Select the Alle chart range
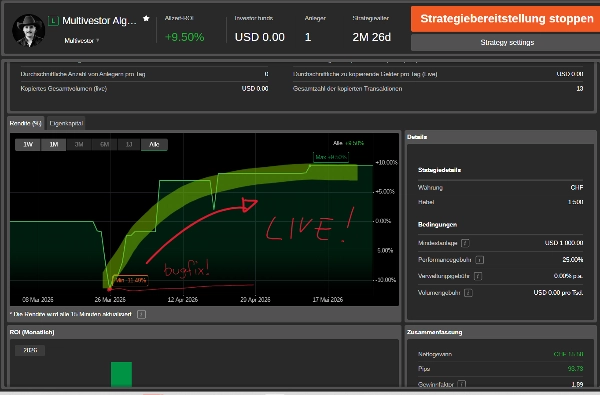 tap(154, 145)
